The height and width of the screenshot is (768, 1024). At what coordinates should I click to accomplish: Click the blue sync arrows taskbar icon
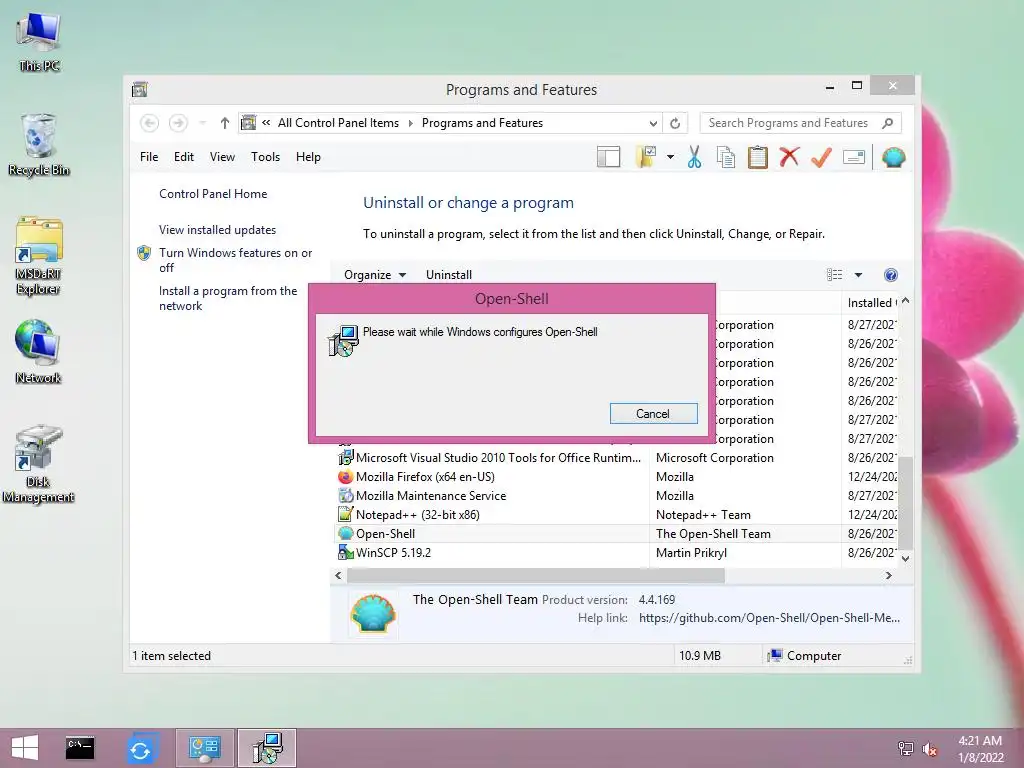coord(140,749)
